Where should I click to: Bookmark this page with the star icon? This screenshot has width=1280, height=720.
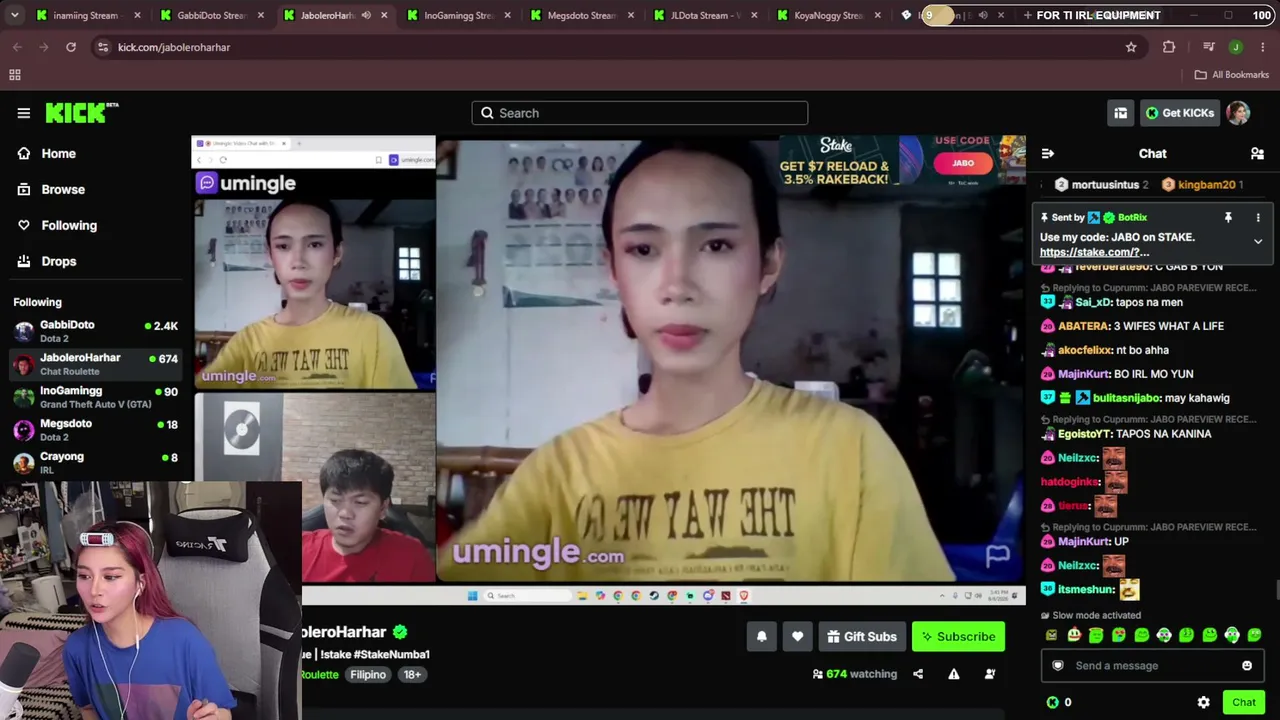pos(1131,47)
